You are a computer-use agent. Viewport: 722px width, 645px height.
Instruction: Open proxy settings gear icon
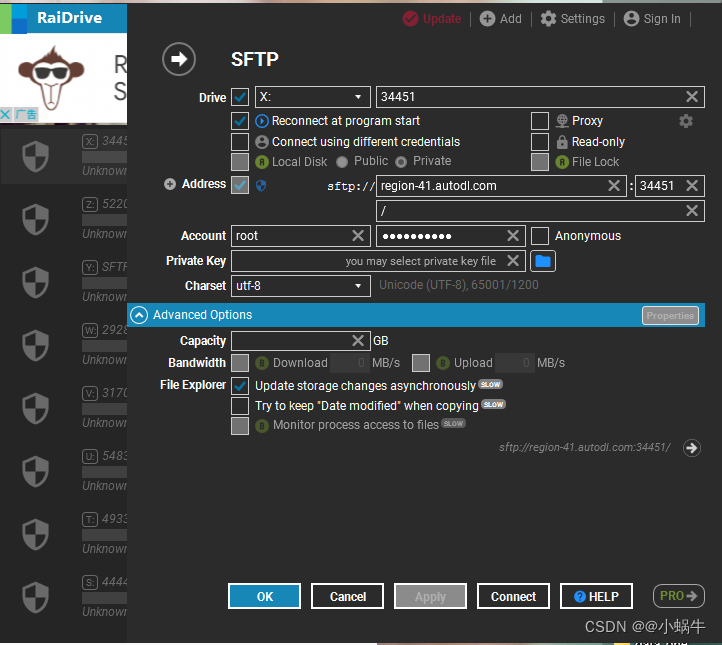pos(686,121)
